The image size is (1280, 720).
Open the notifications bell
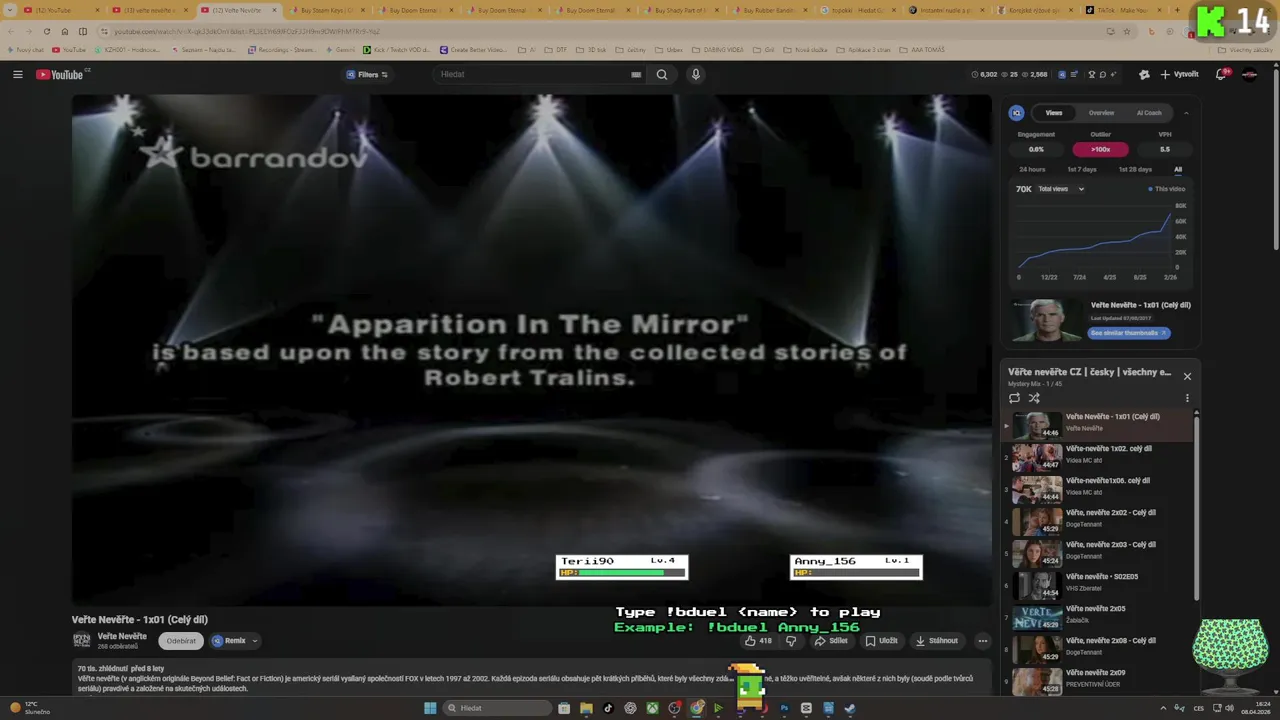click(x=1221, y=74)
